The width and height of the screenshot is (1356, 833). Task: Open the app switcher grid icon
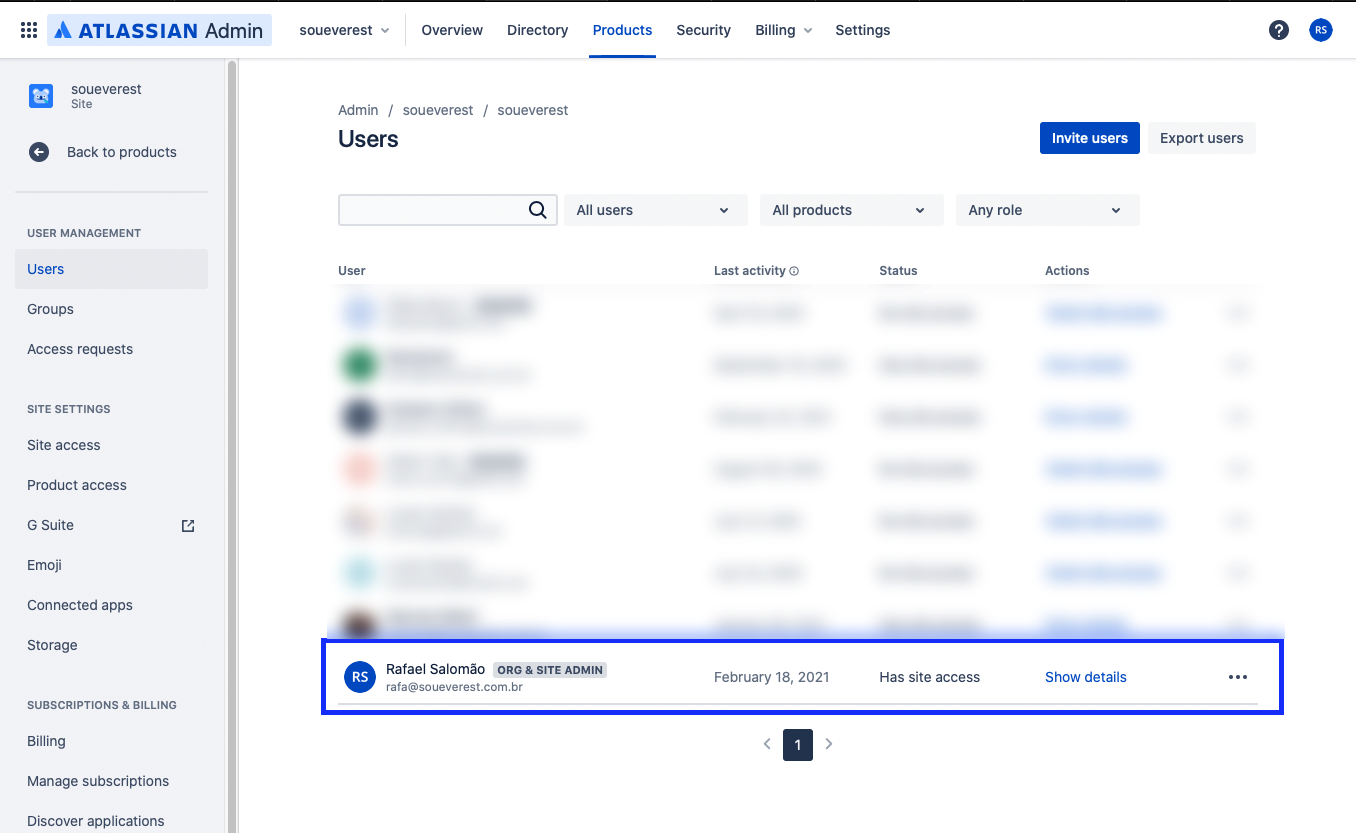point(29,30)
